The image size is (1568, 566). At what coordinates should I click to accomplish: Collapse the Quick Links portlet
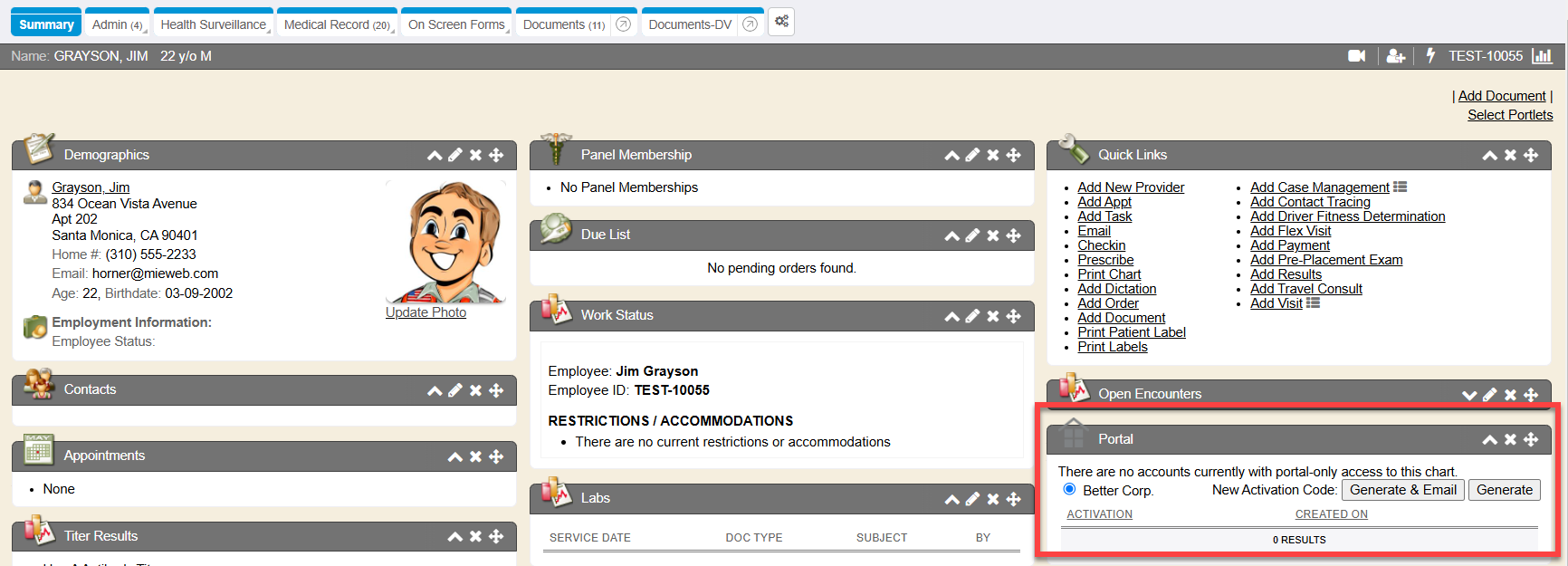tap(1489, 156)
